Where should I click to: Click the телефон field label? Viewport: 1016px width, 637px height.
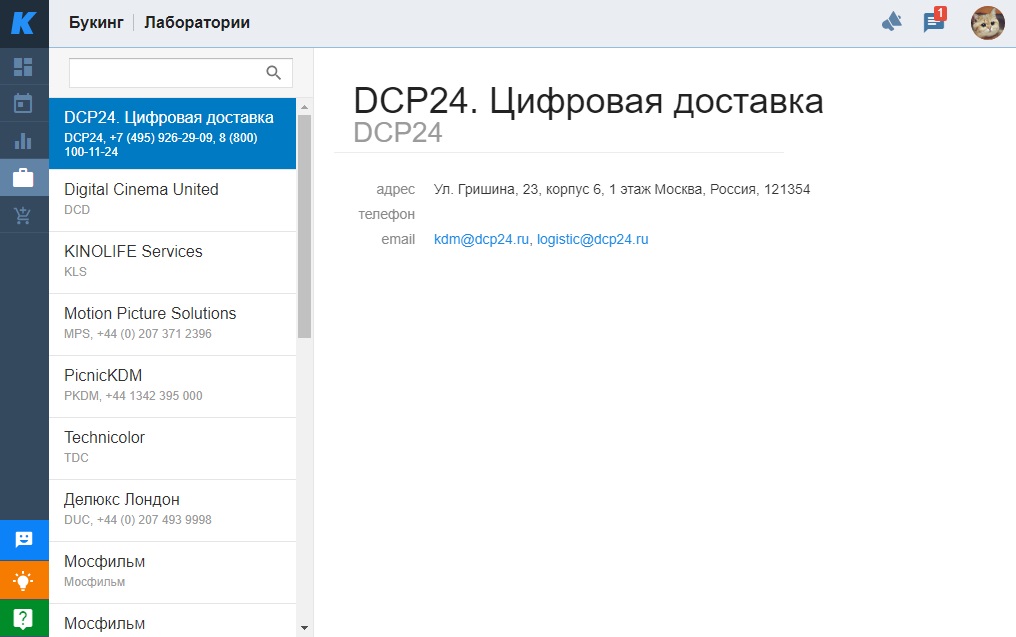(387, 214)
